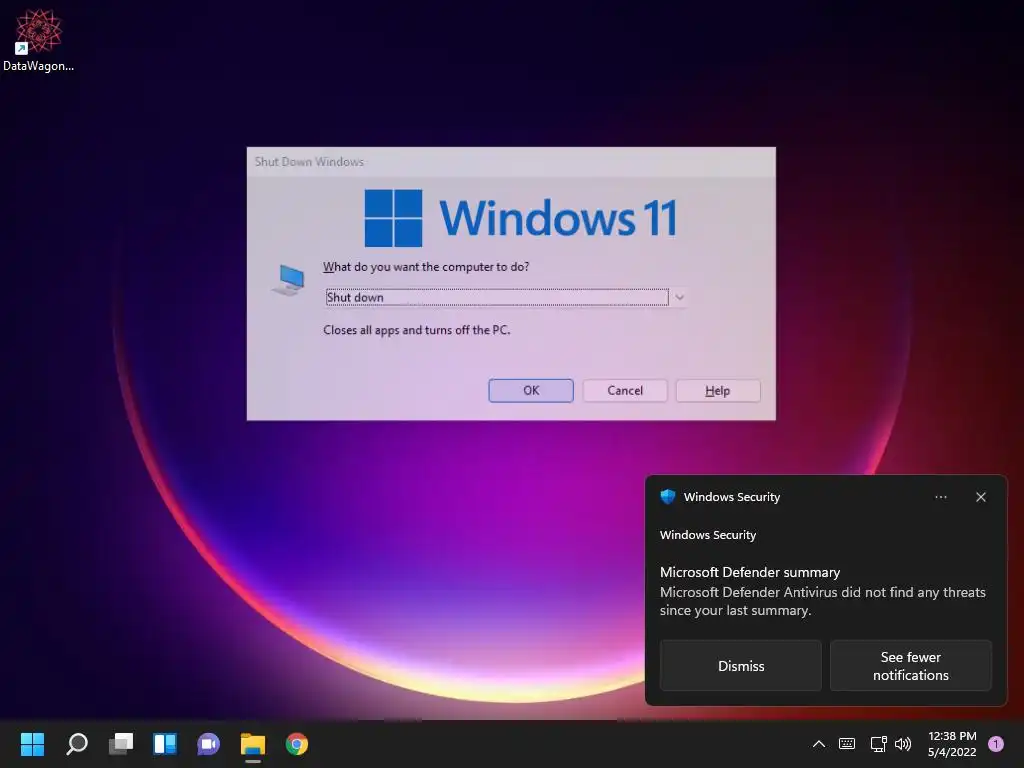The height and width of the screenshot is (768, 1024).
Task: Launch Google Chrome from taskbar
Action: tap(296, 744)
